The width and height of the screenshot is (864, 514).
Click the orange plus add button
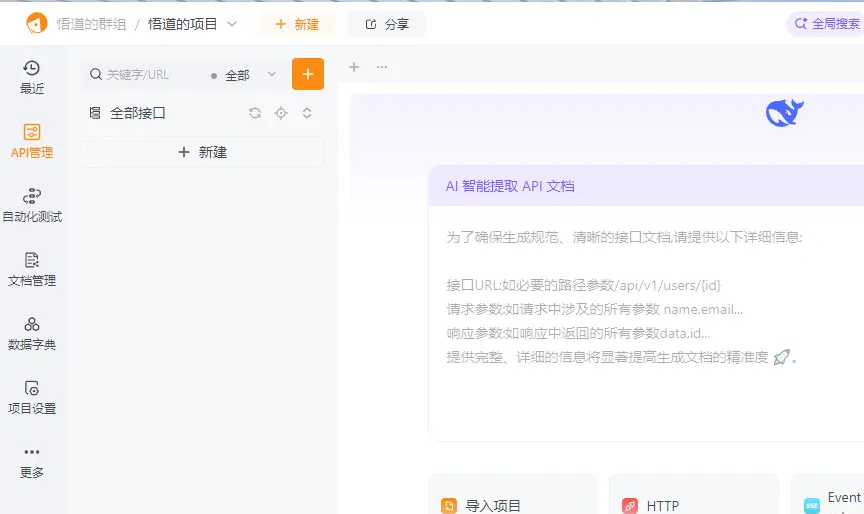[x=307, y=74]
